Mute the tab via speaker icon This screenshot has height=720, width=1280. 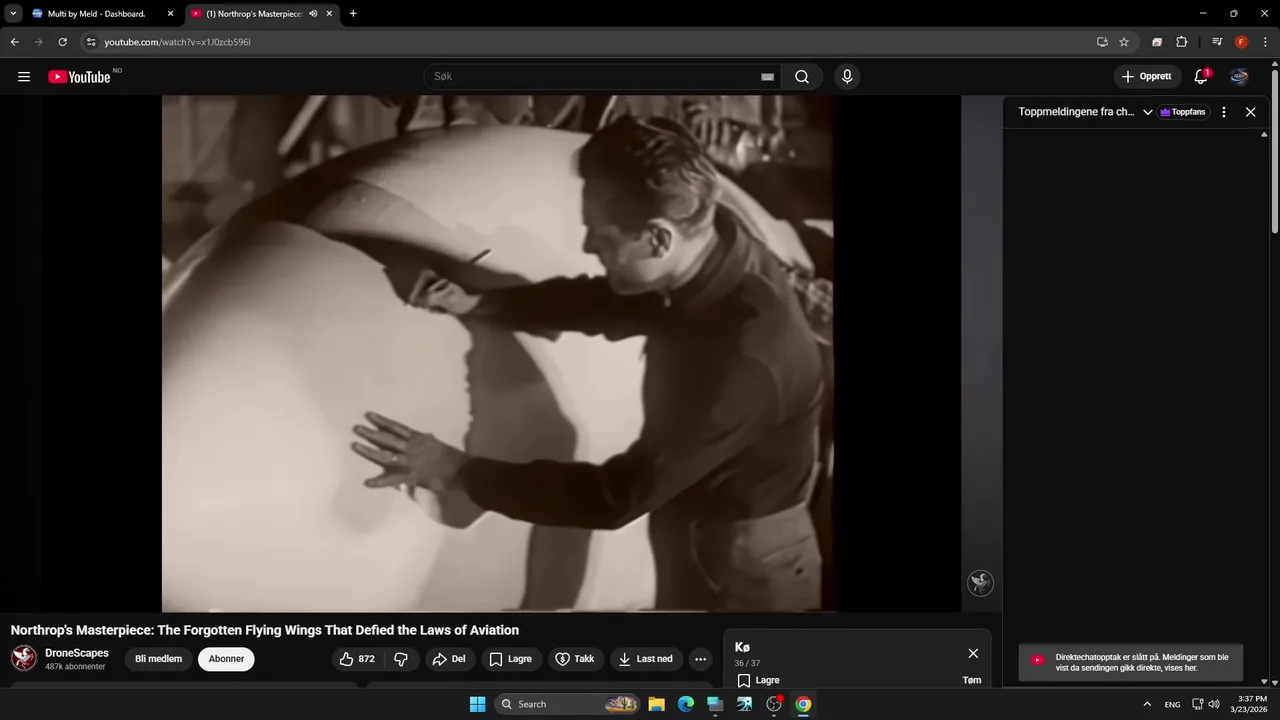[x=313, y=14]
